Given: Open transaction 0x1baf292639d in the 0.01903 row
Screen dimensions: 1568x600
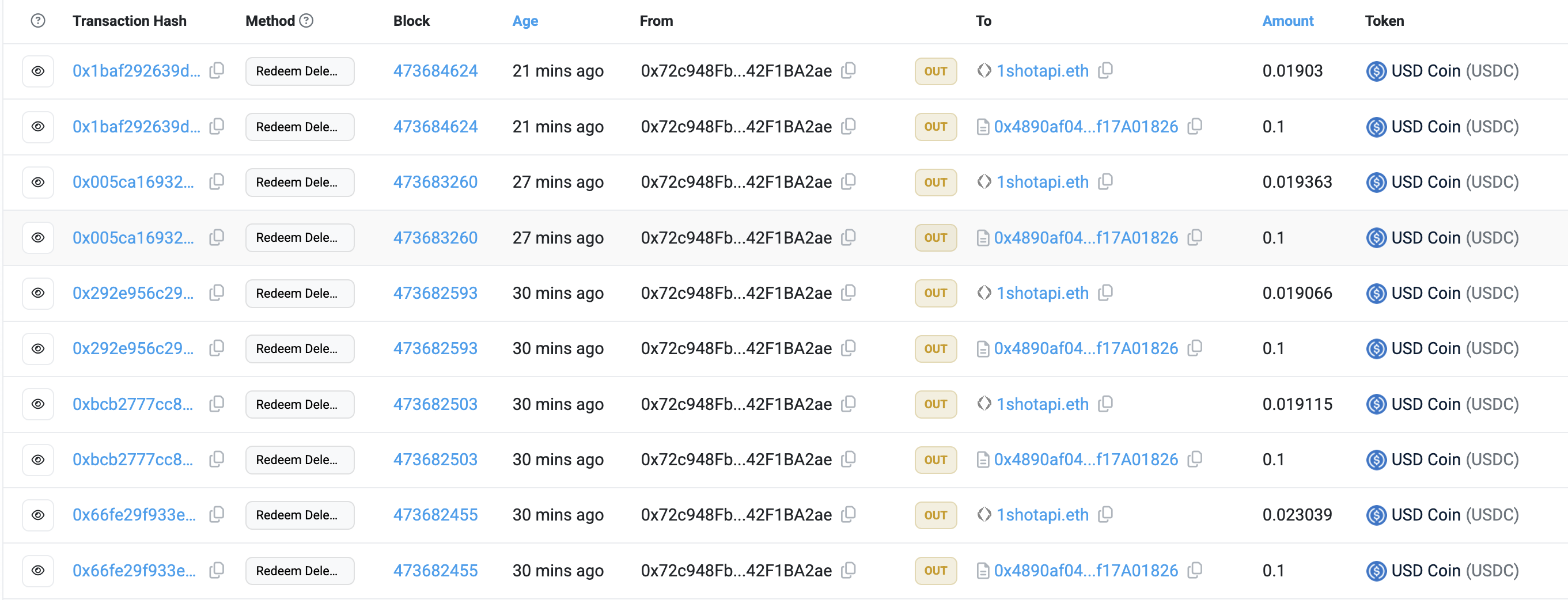Looking at the screenshot, I should (137, 71).
